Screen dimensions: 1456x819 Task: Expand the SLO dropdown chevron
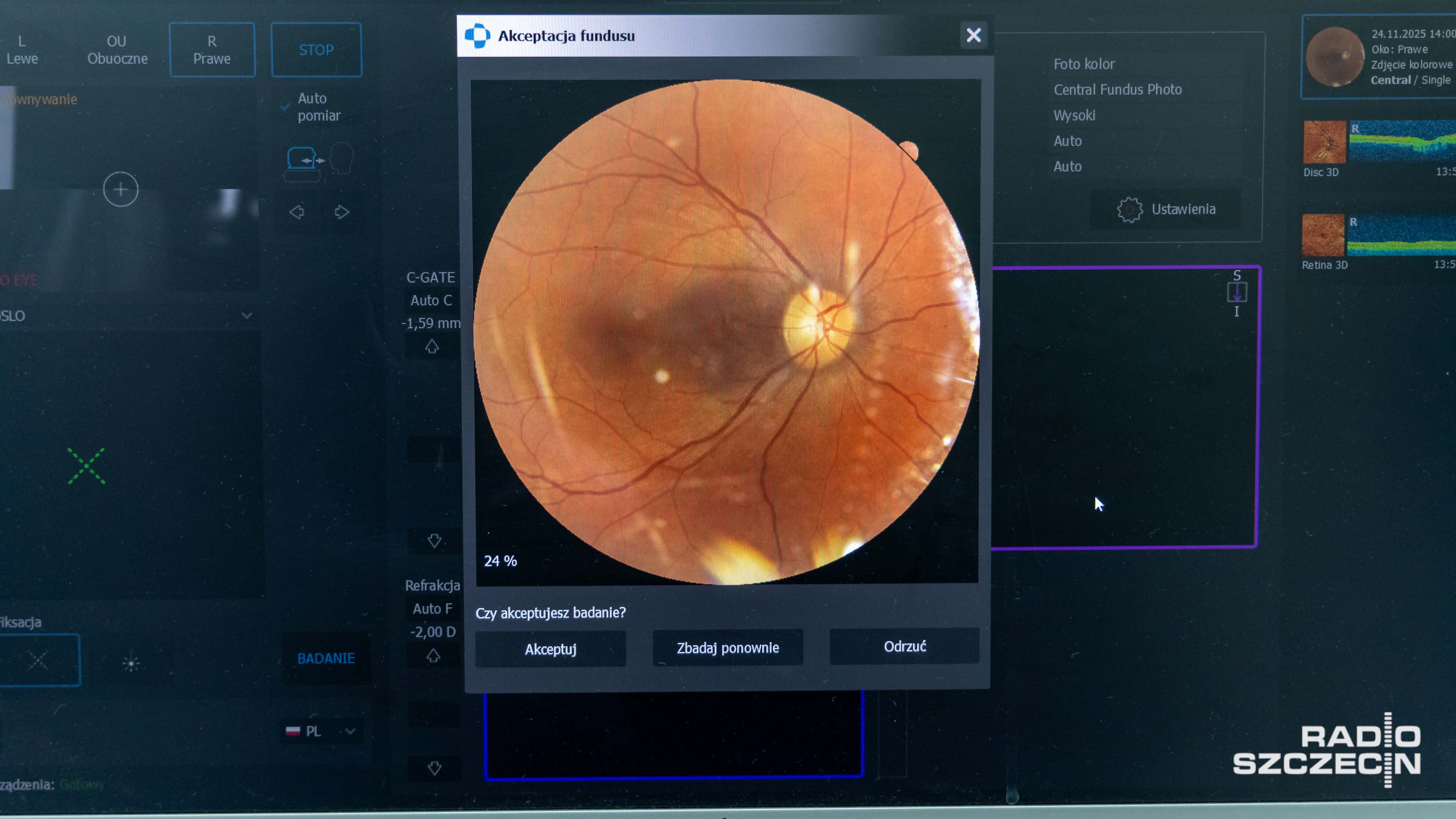[x=246, y=315]
